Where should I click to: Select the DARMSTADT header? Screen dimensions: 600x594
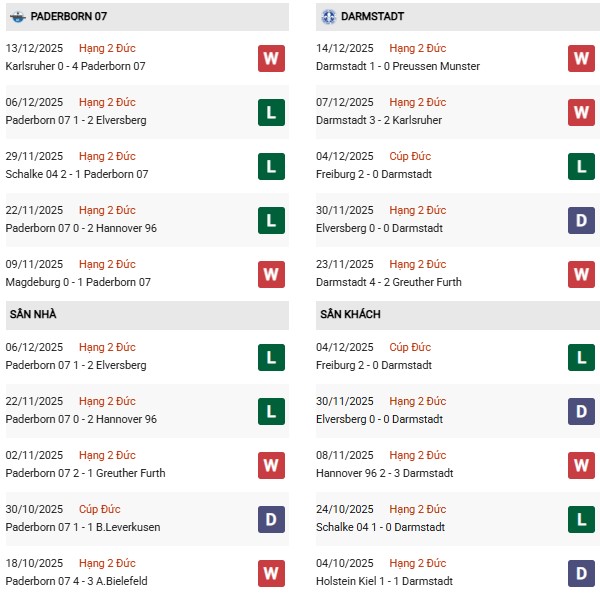[374, 17]
